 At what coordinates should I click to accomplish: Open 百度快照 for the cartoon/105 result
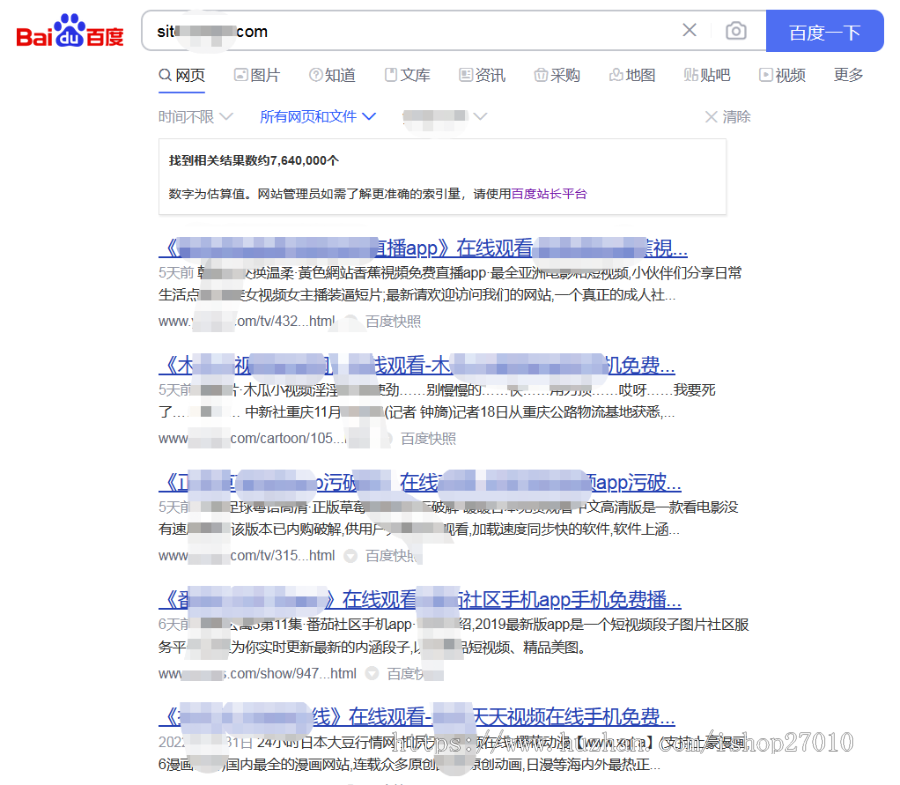(x=428, y=439)
